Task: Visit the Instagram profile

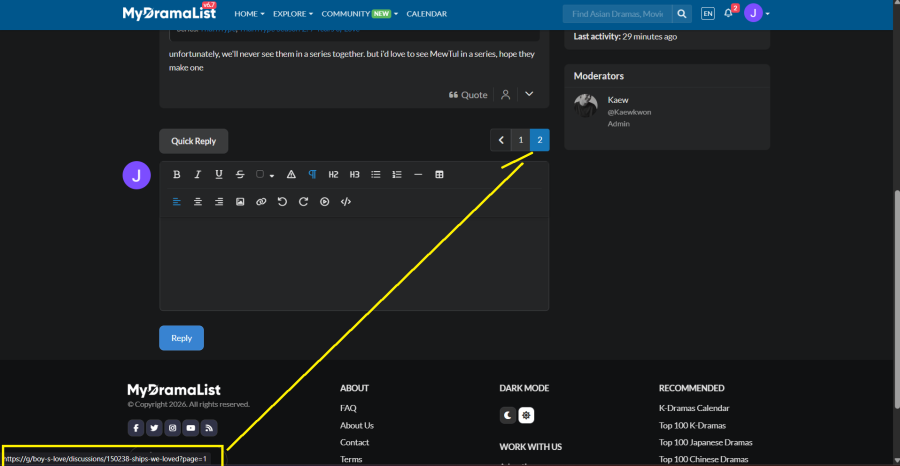Action: pyautogui.click(x=172, y=428)
